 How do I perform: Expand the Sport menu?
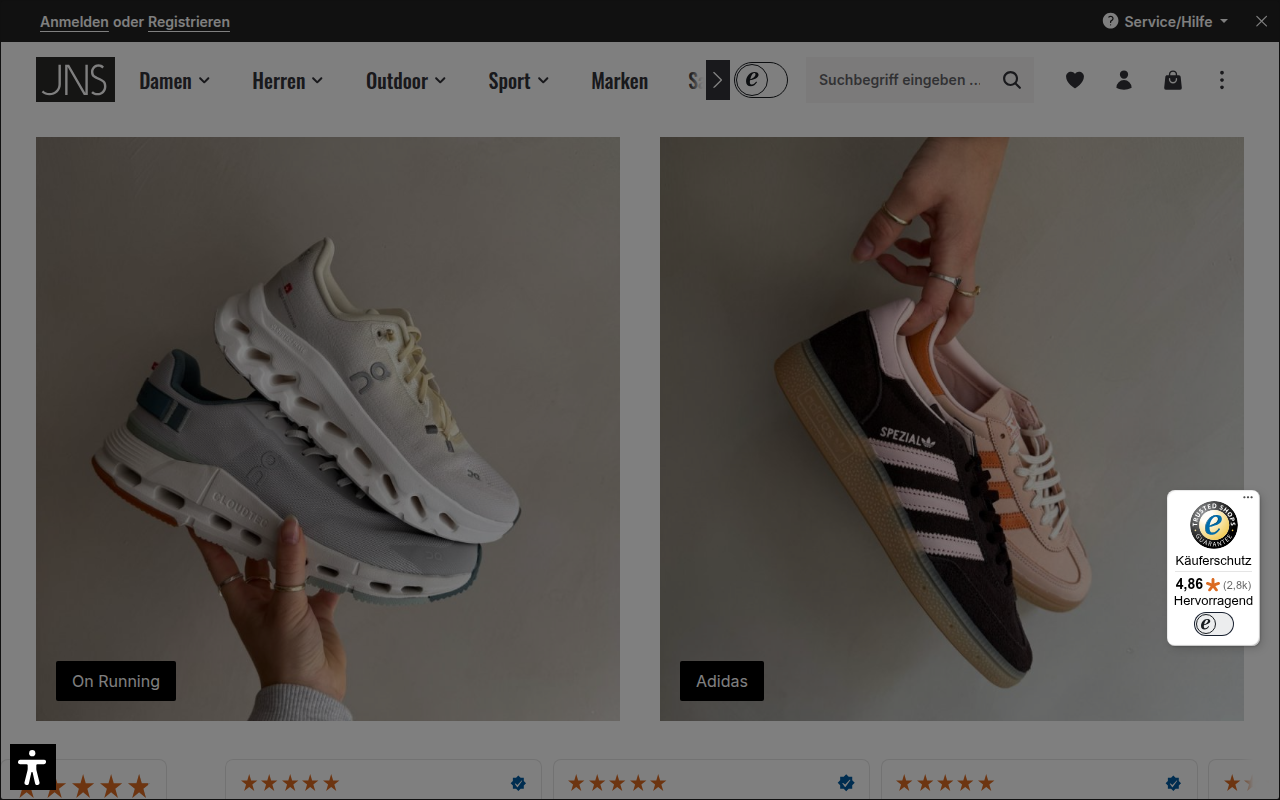tap(519, 81)
